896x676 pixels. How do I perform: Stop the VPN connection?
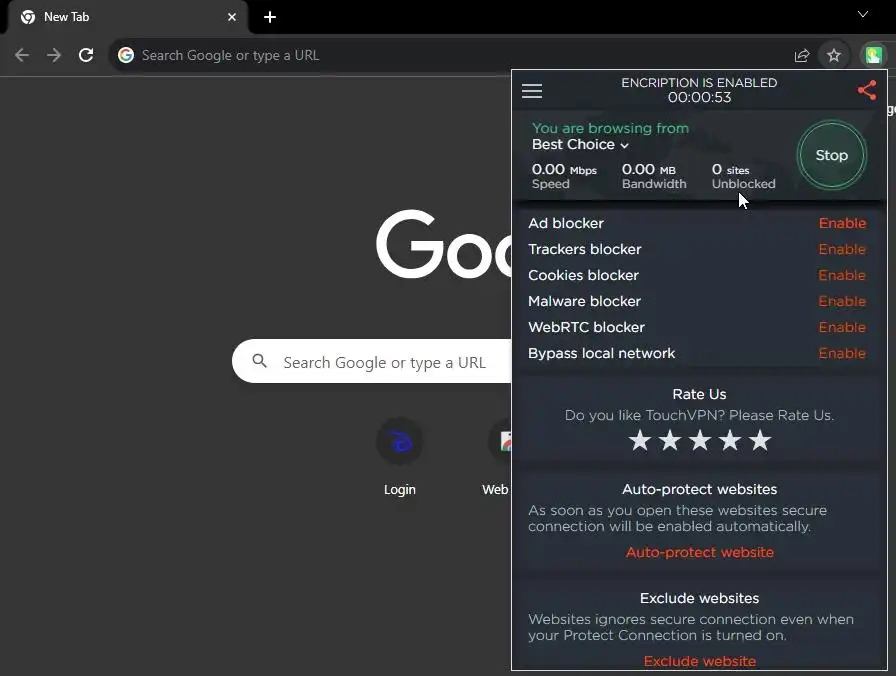click(x=831, y=155)
